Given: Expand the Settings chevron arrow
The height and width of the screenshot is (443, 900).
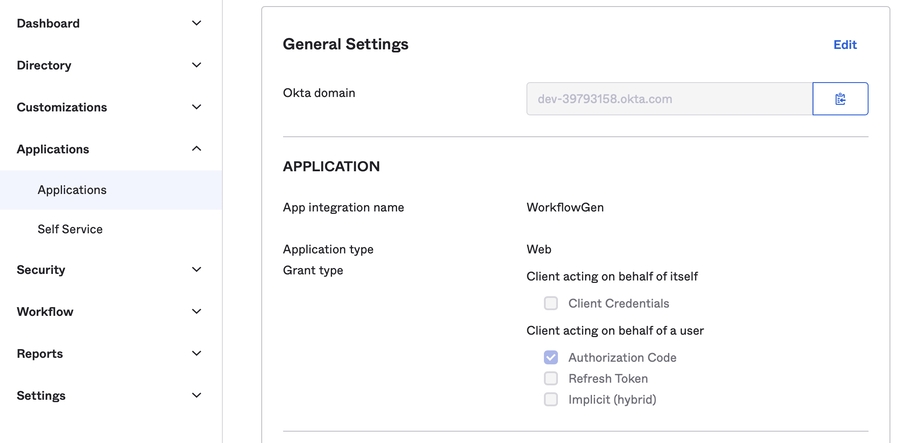Looking at the screenshot, I should [x=196, y=396].
